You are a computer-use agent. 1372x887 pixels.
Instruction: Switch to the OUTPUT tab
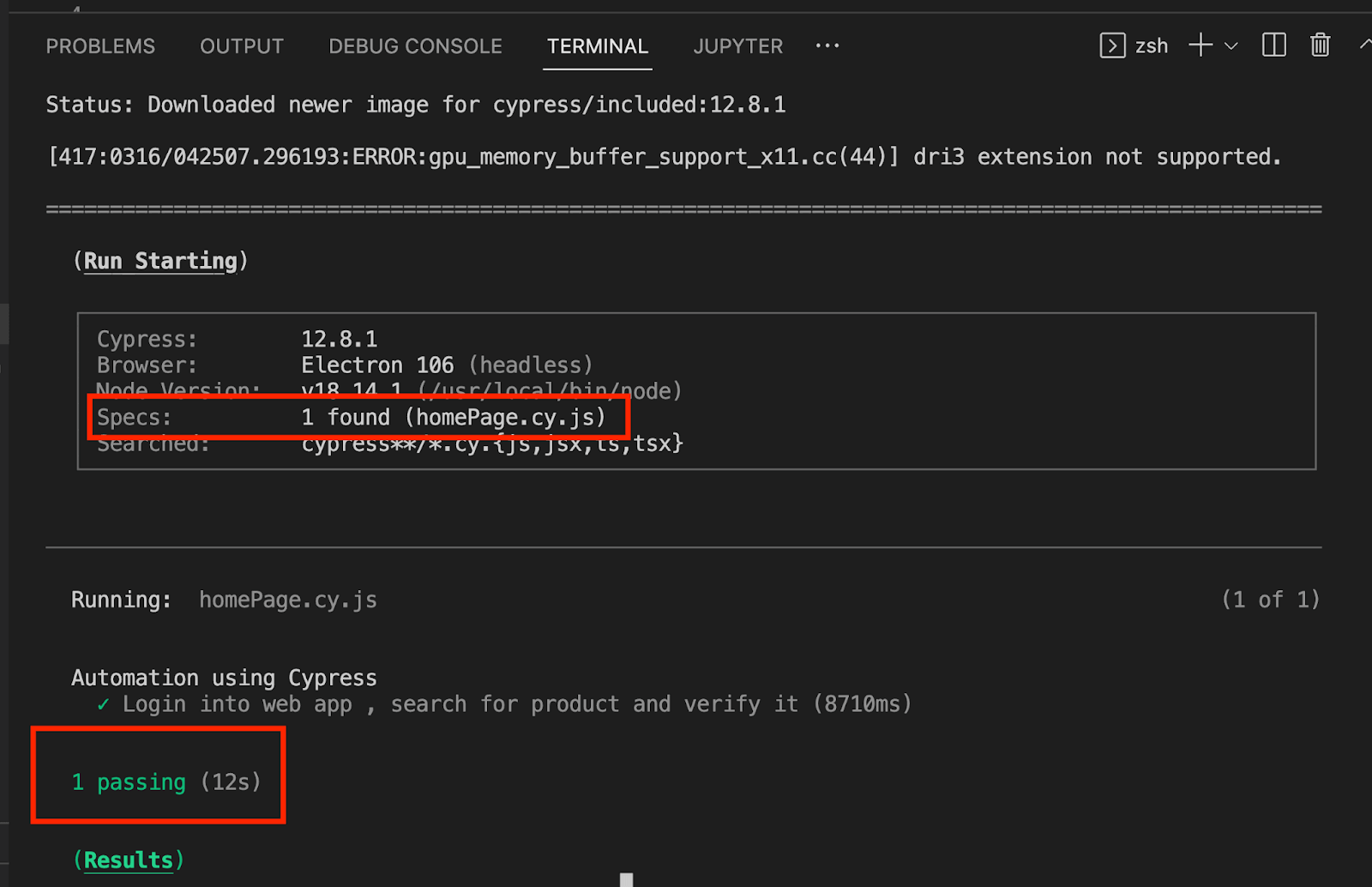pyautogui.click(x=241, y=45)
